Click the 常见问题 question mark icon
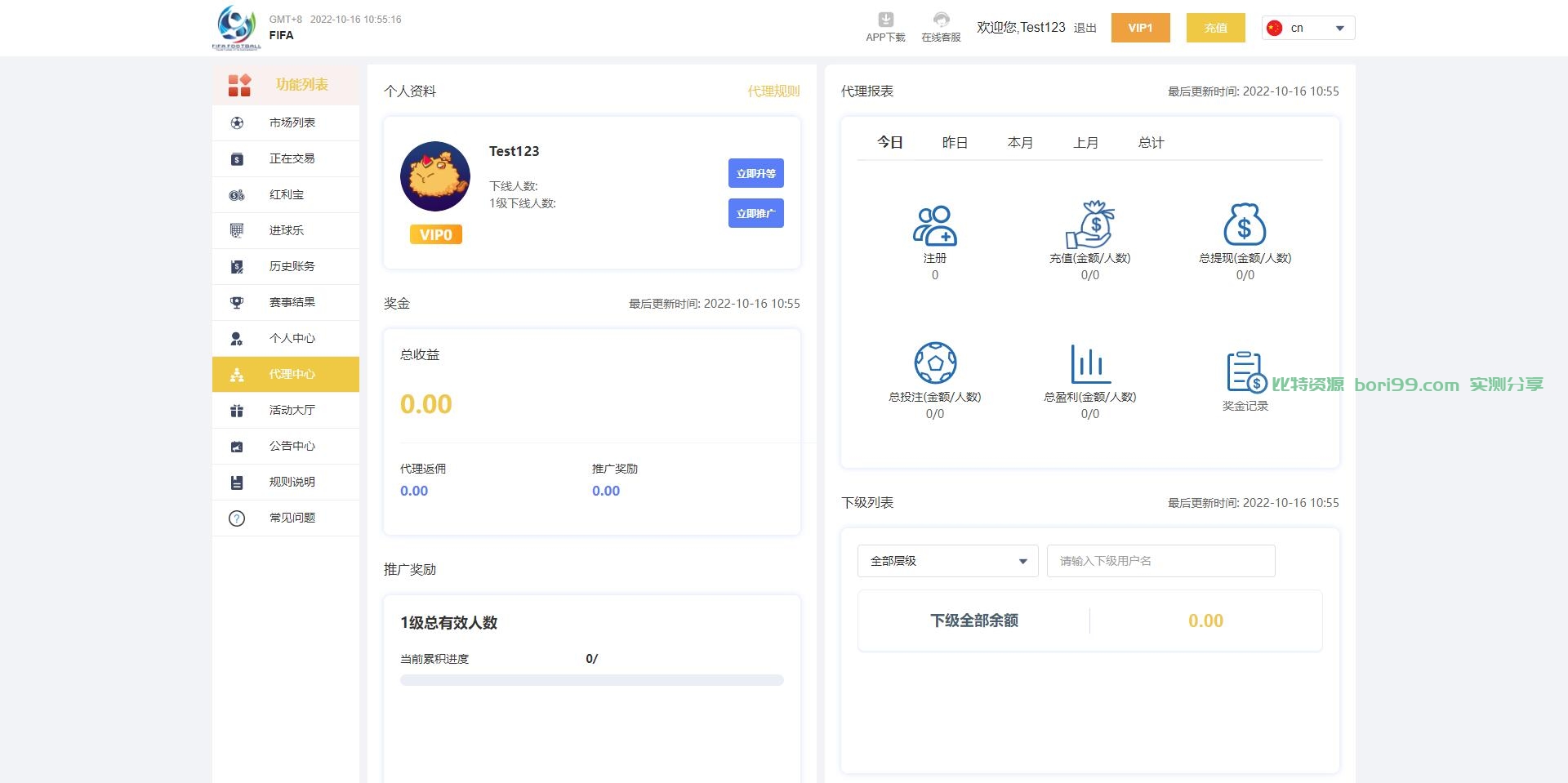This screenshot has width=1568, height=783. pyautogui.click(x=237, y=518)
